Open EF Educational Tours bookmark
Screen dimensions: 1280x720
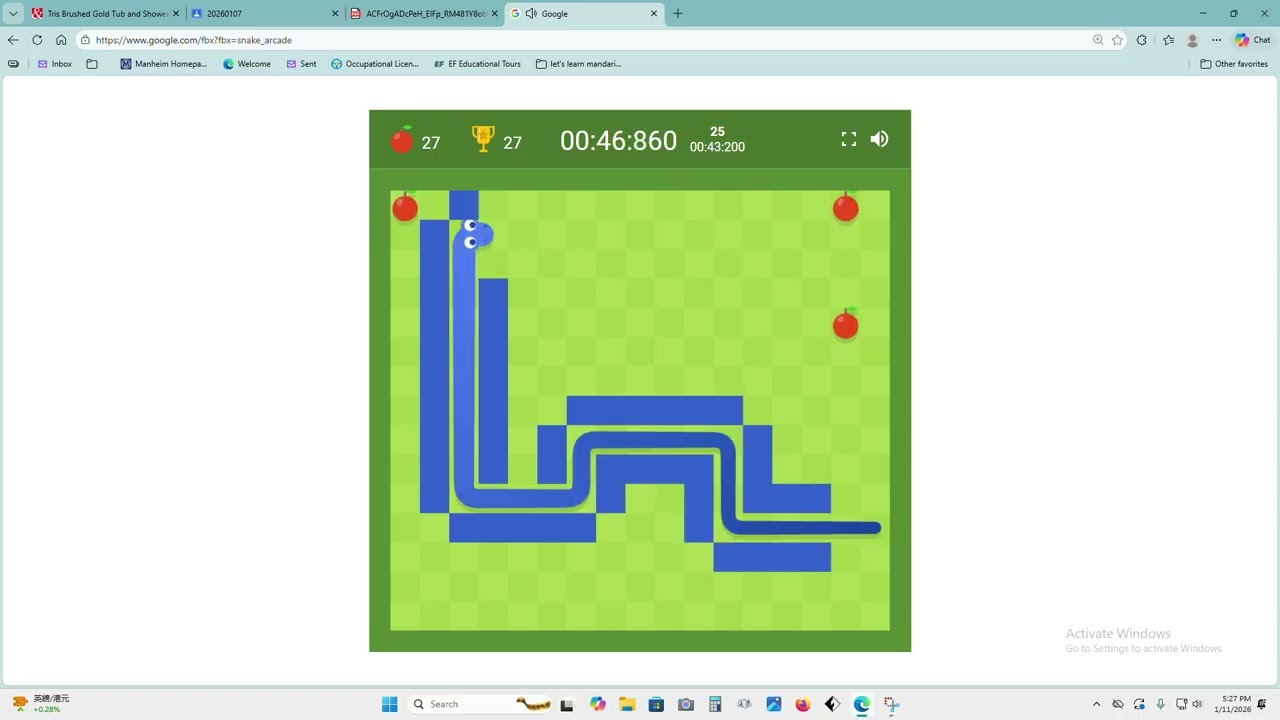(x=477, y=64)
